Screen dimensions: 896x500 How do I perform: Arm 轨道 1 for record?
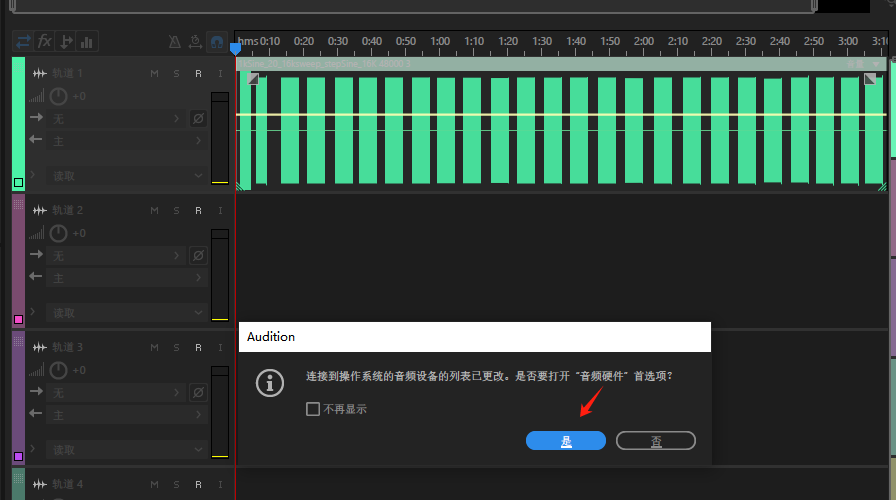198,74
